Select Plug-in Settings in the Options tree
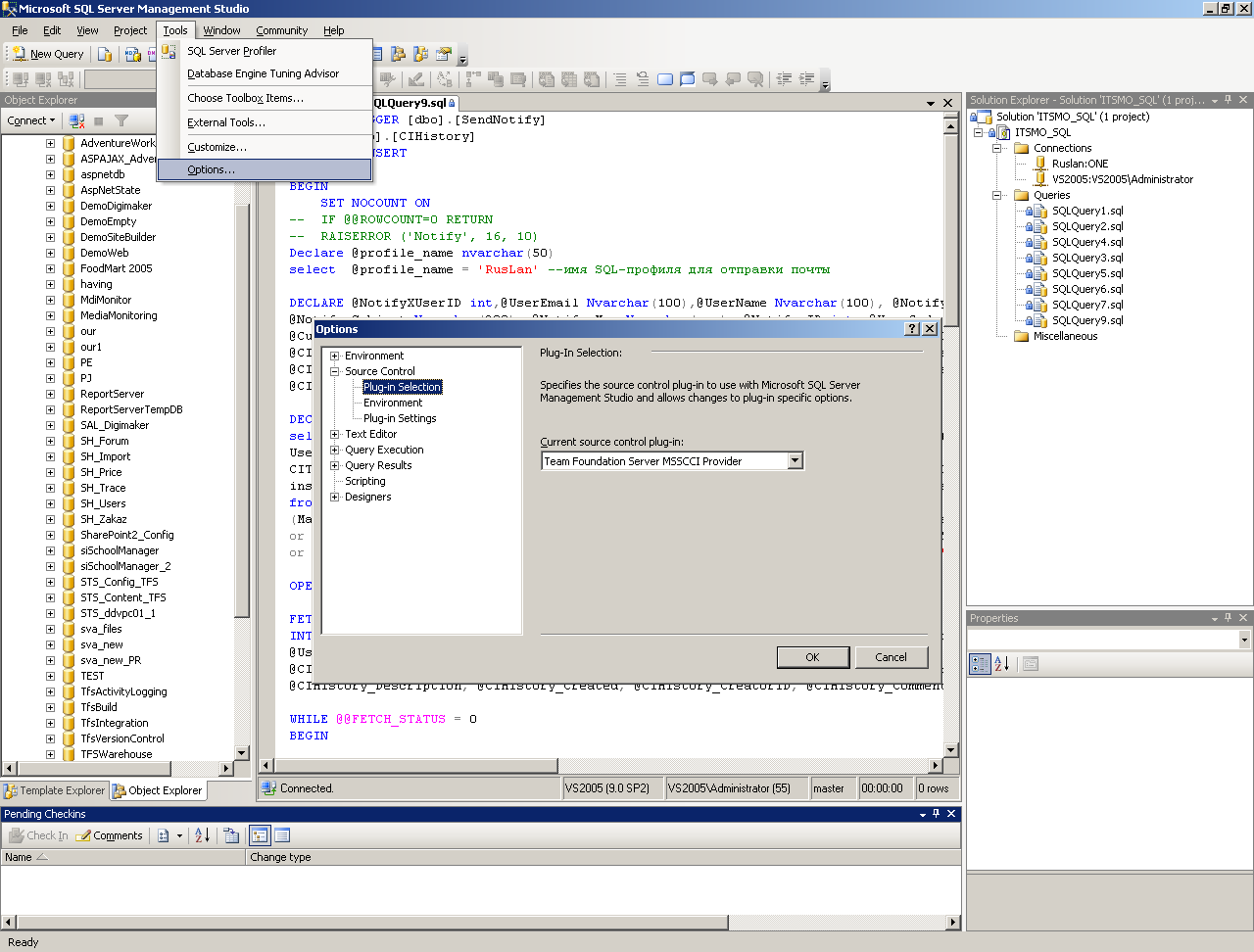1254x952 pixels. point(400,418)
